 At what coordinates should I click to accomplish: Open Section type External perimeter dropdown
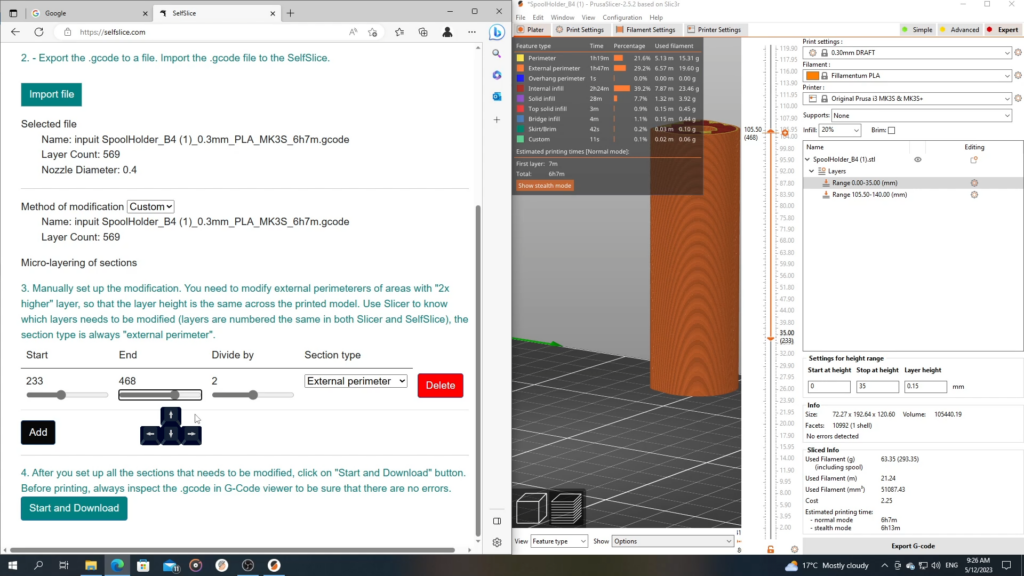356,381
